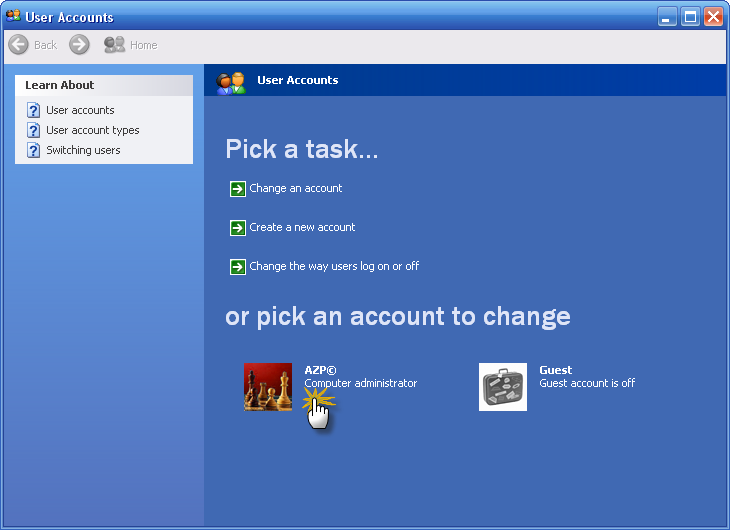
Task: Click green arrow beside Change an account
Action: pyautogui.click(x=237, y=188)
